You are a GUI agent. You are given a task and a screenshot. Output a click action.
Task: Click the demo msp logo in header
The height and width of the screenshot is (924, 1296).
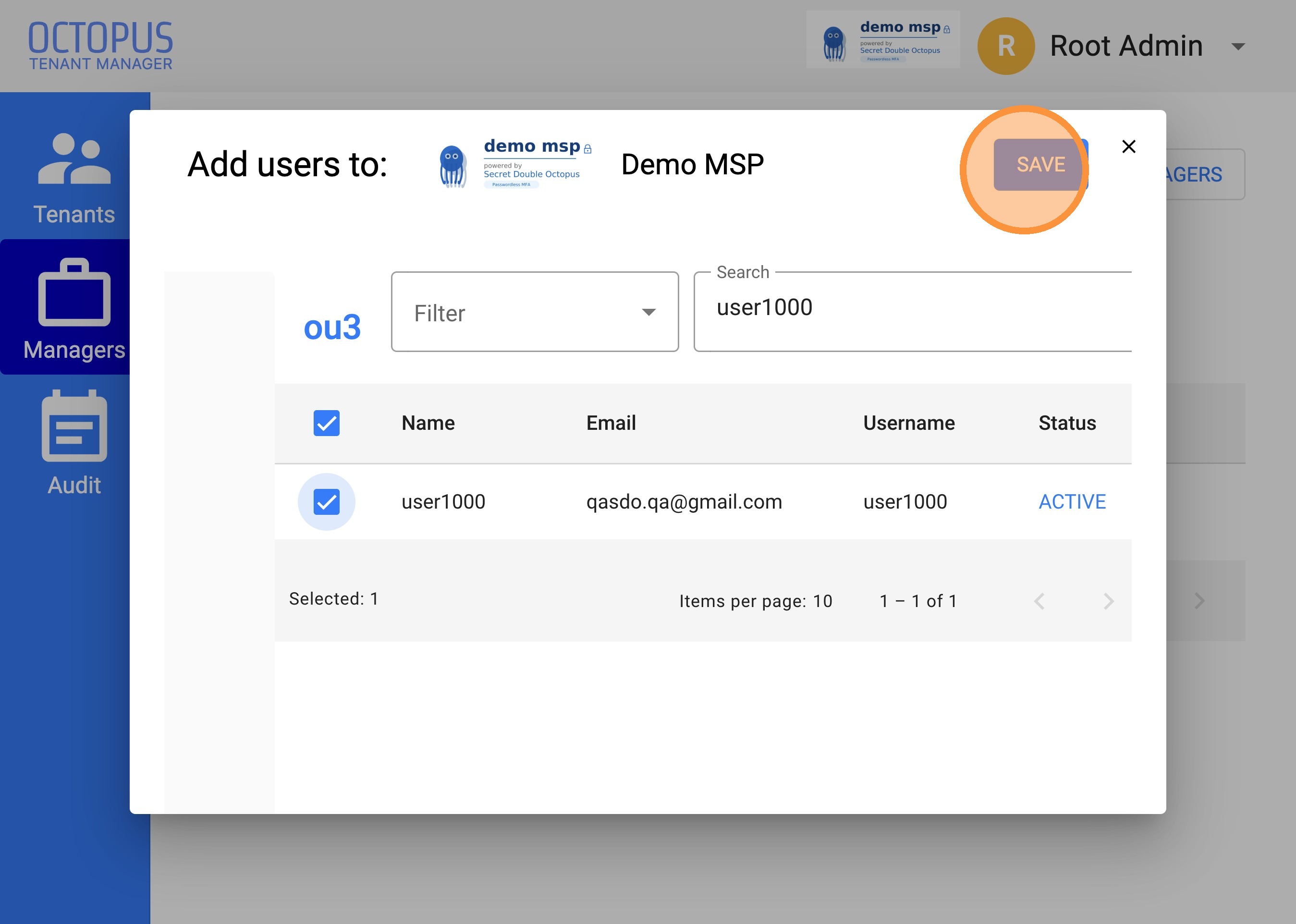pos(883,40)
